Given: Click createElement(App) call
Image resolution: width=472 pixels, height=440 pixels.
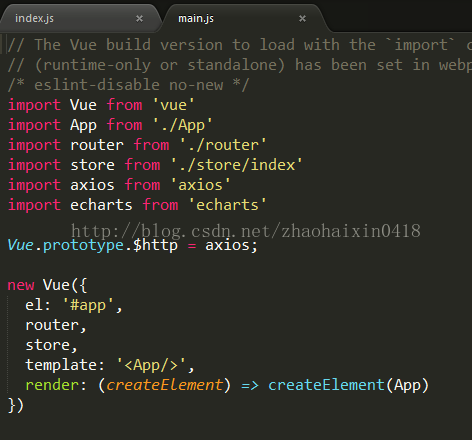Looking at the screenshot, I should pos(348,385).
